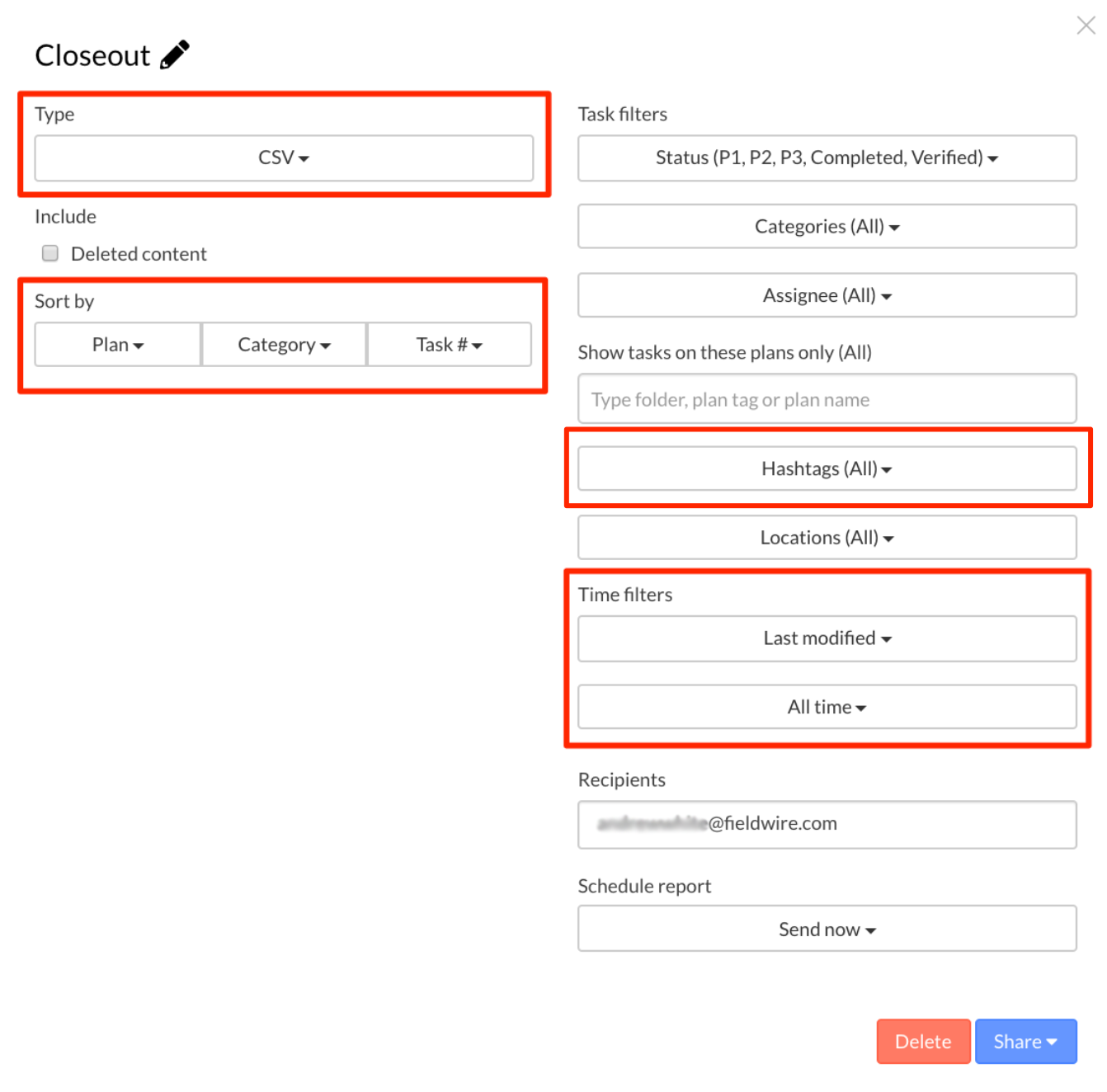The image size is (1107, 1092).
Task: Expand the Assignee (All) filter
Action: pos(827,295)
